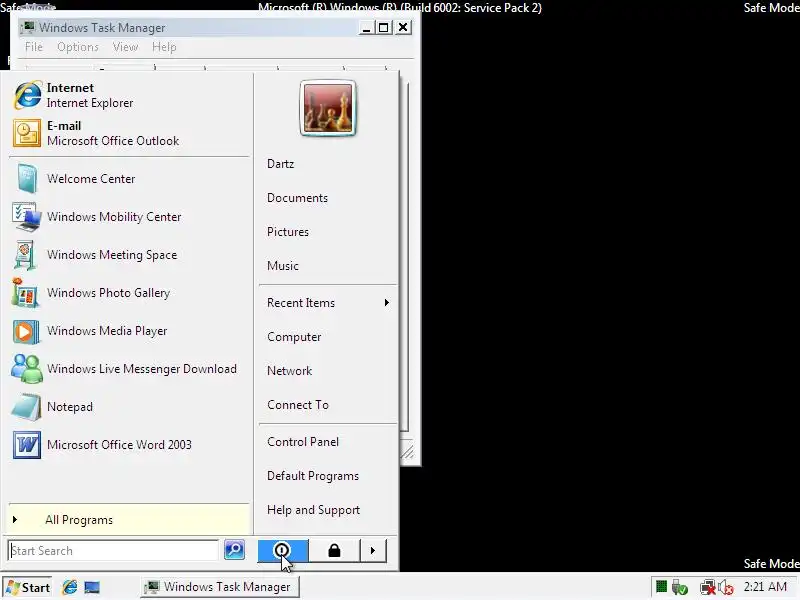Start Windows Media Player
This screenshot has width=800, height=600.
pos(130,331)
